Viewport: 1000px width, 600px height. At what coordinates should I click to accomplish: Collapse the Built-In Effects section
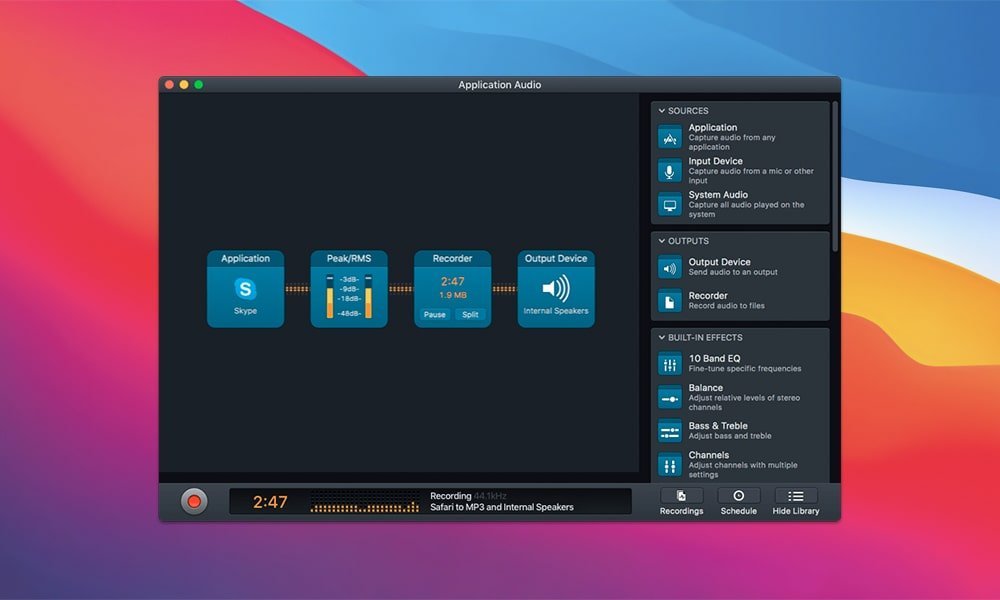pos(662,338)
